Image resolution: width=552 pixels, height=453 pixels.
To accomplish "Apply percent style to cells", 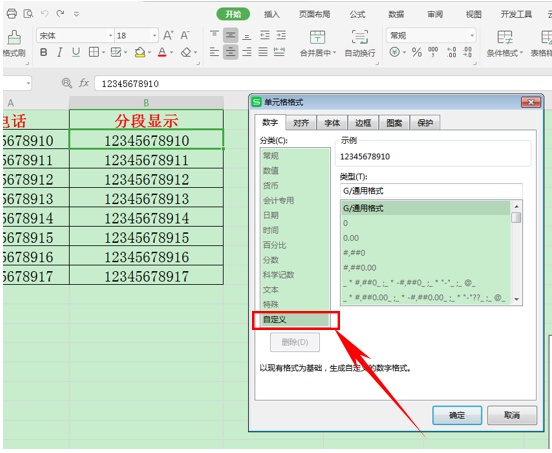I will point(417,52).
